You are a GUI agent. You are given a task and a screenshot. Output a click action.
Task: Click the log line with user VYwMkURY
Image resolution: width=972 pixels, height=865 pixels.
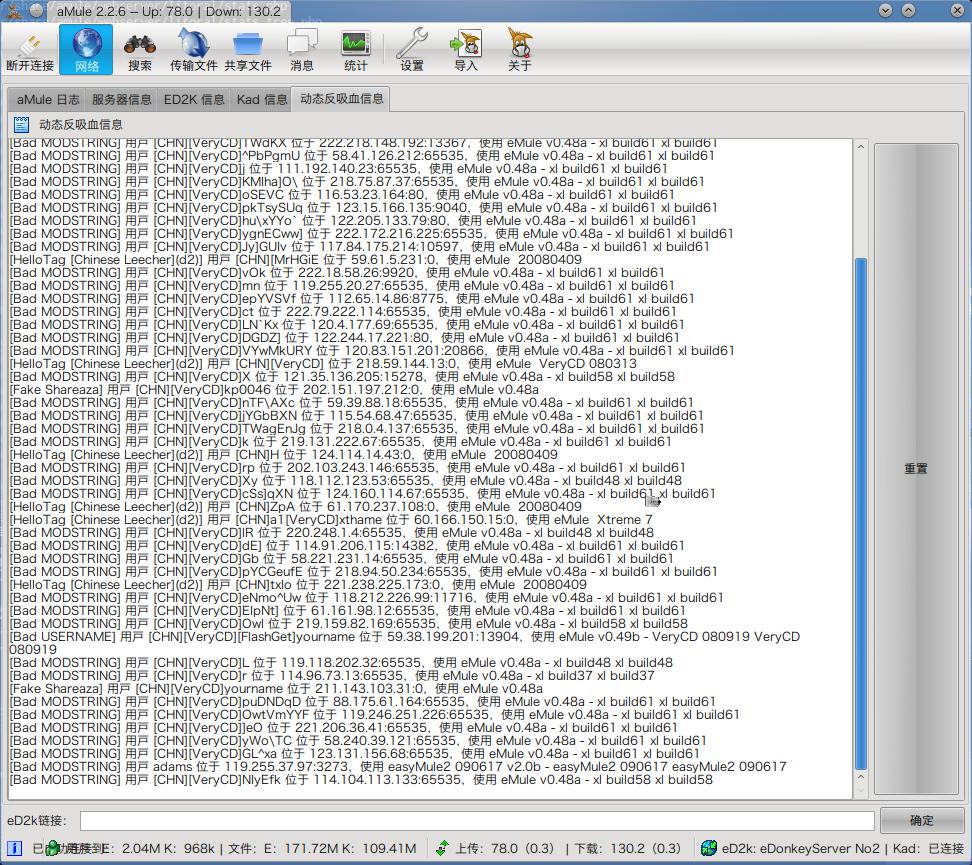pyautogui.click(x=372, y=350)
